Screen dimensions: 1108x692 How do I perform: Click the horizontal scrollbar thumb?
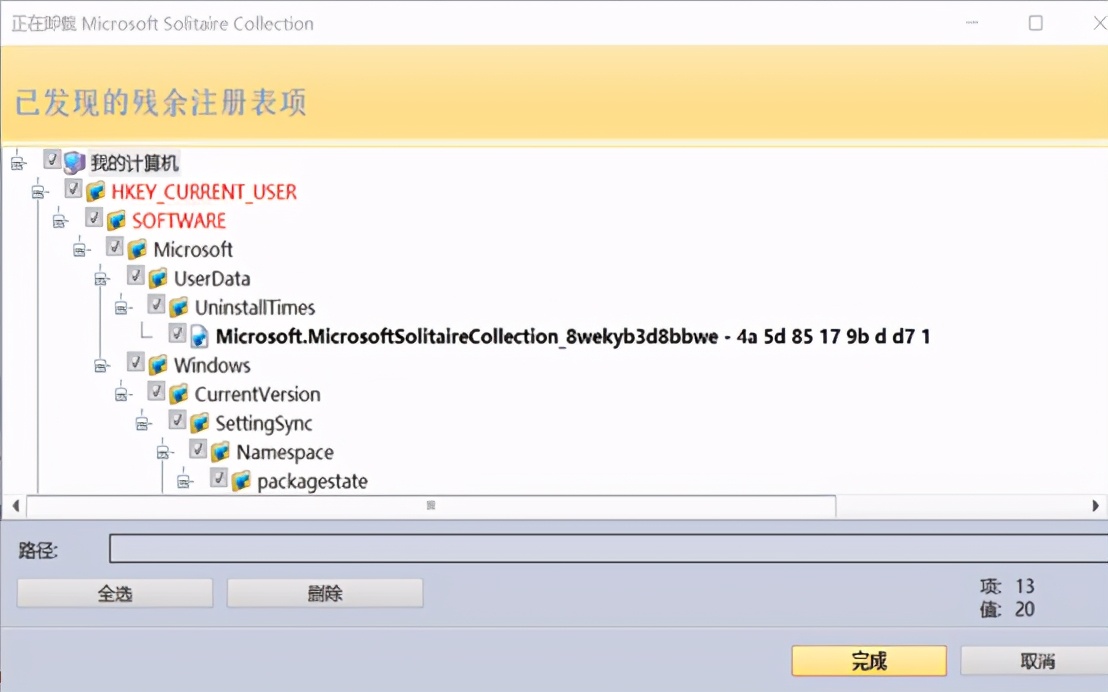[x=431, y=505]
